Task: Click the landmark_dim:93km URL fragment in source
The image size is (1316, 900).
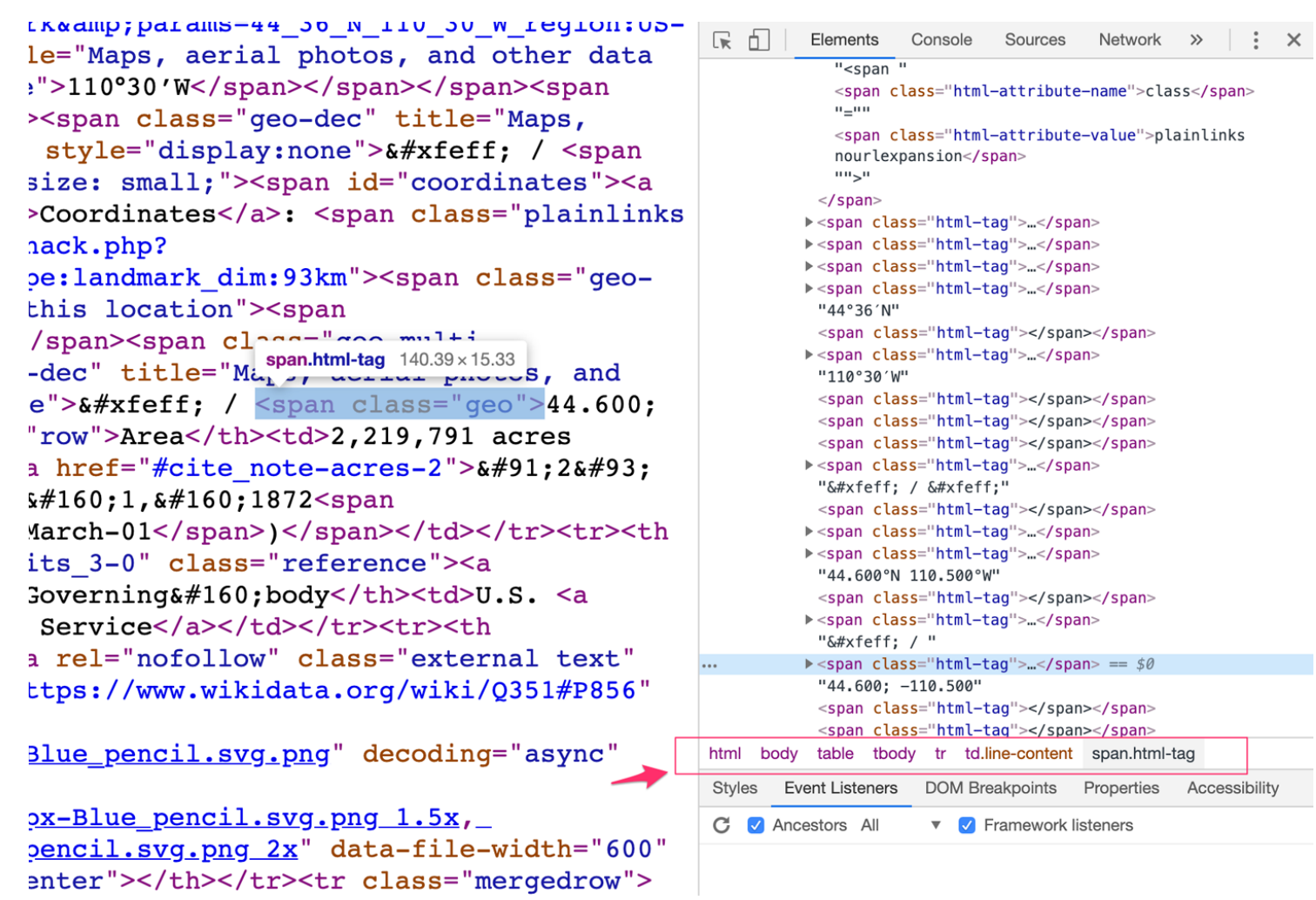Action: click(188, 279)
